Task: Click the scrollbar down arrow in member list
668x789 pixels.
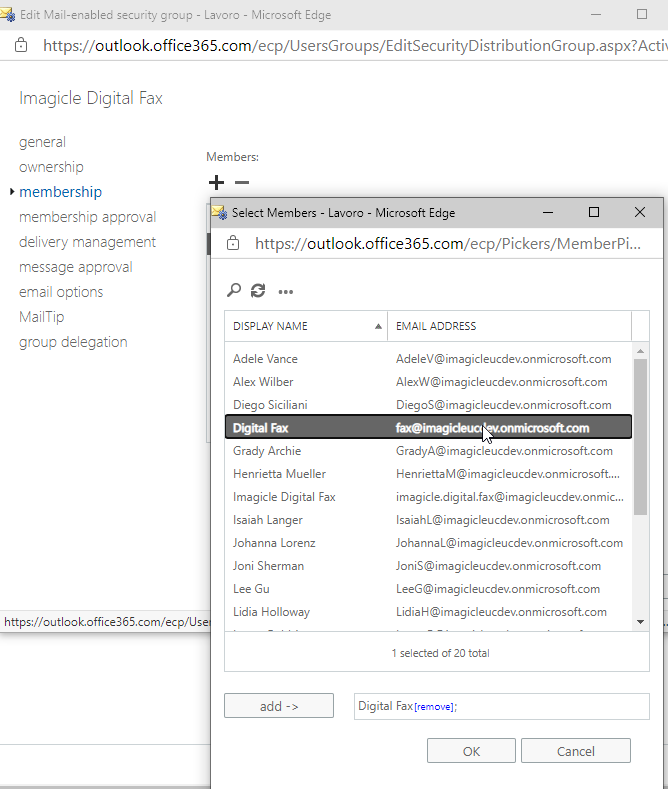Action: click(x=641, y=621)
